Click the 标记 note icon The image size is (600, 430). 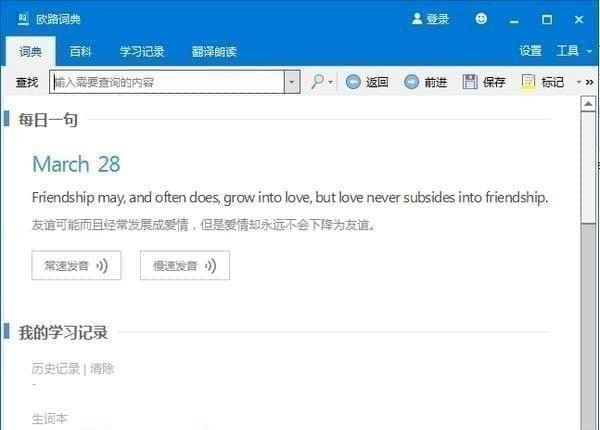point(528,82)
